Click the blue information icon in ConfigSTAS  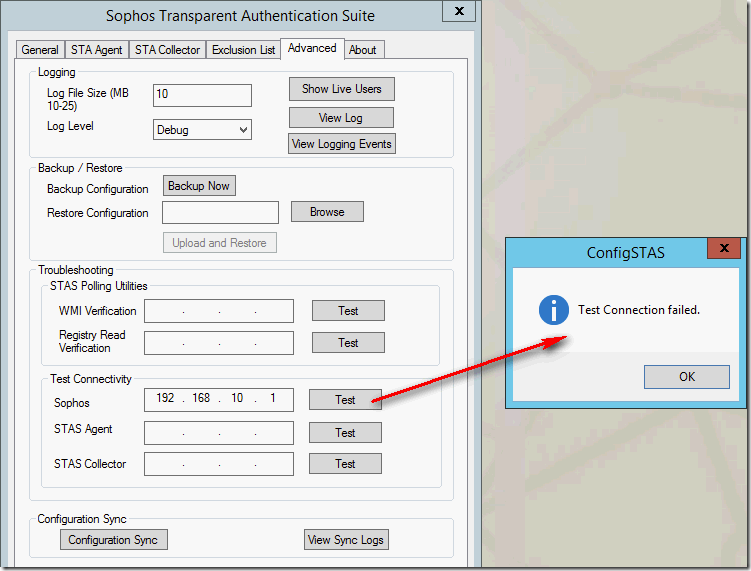[554, 310]
